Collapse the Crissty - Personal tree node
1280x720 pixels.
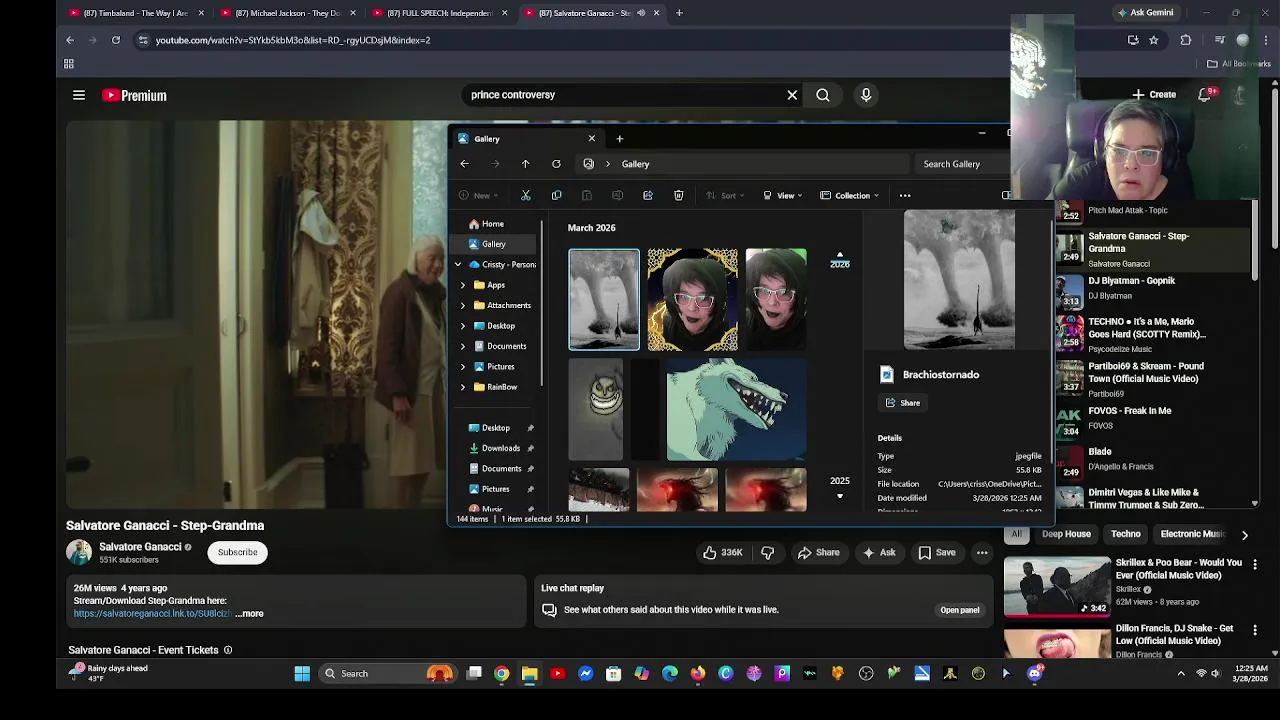point(458,265)
